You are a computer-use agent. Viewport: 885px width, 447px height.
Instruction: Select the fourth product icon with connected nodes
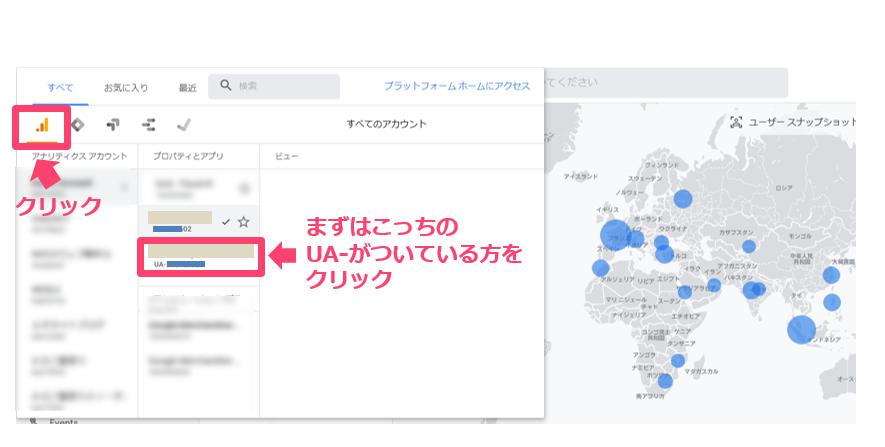click(x=148, y=125)
